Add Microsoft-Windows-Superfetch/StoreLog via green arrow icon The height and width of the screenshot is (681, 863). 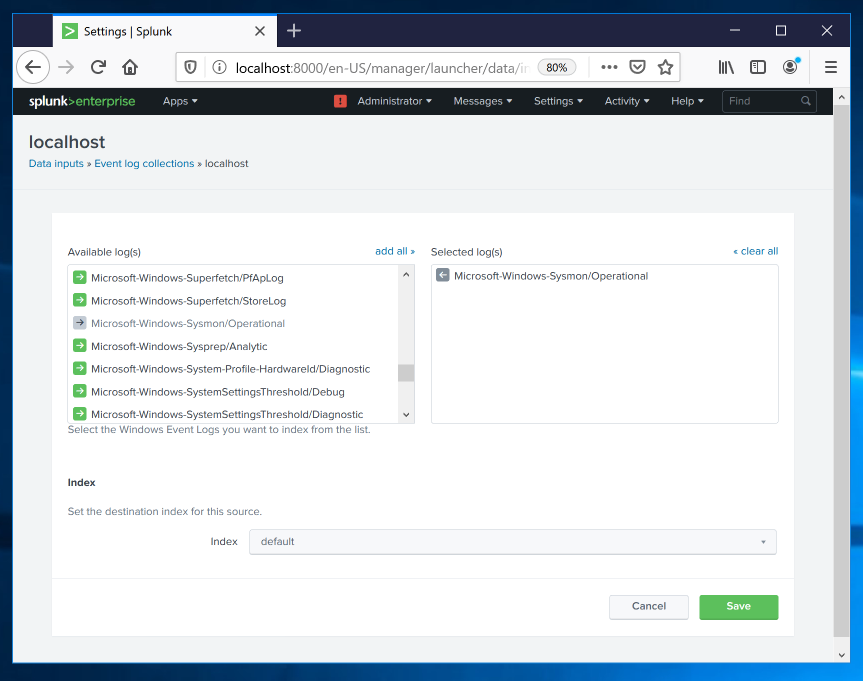(80, 300)
